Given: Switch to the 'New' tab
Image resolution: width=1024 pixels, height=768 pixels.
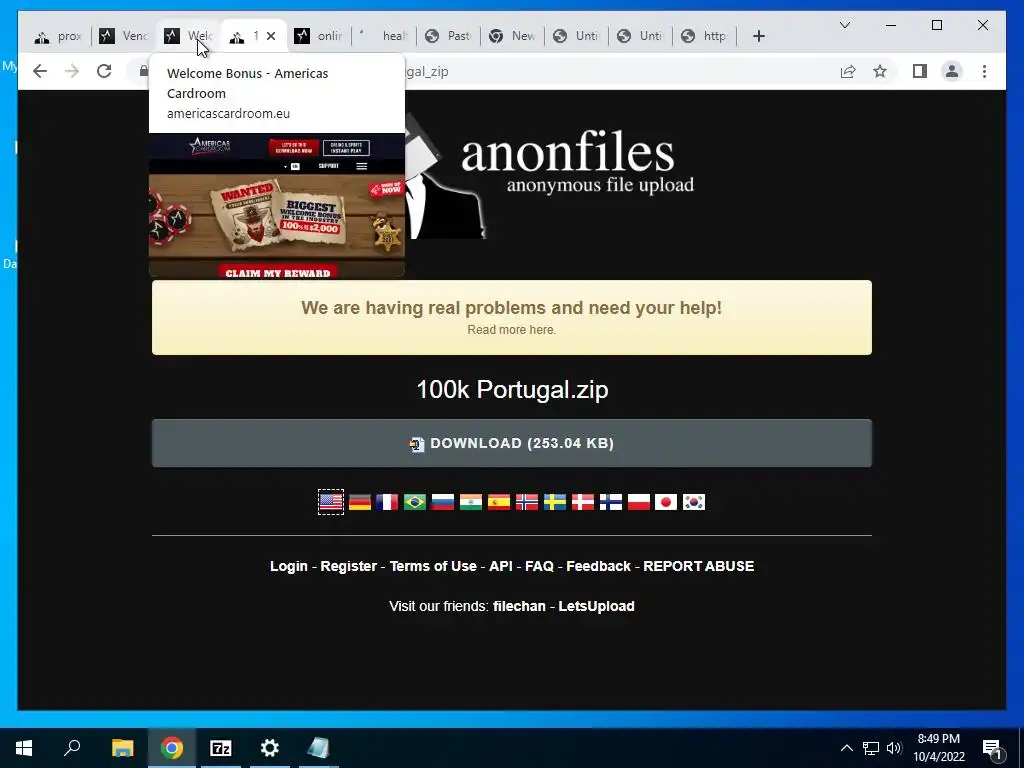Looking at the screenshot, I should click(x=512, y=36).
